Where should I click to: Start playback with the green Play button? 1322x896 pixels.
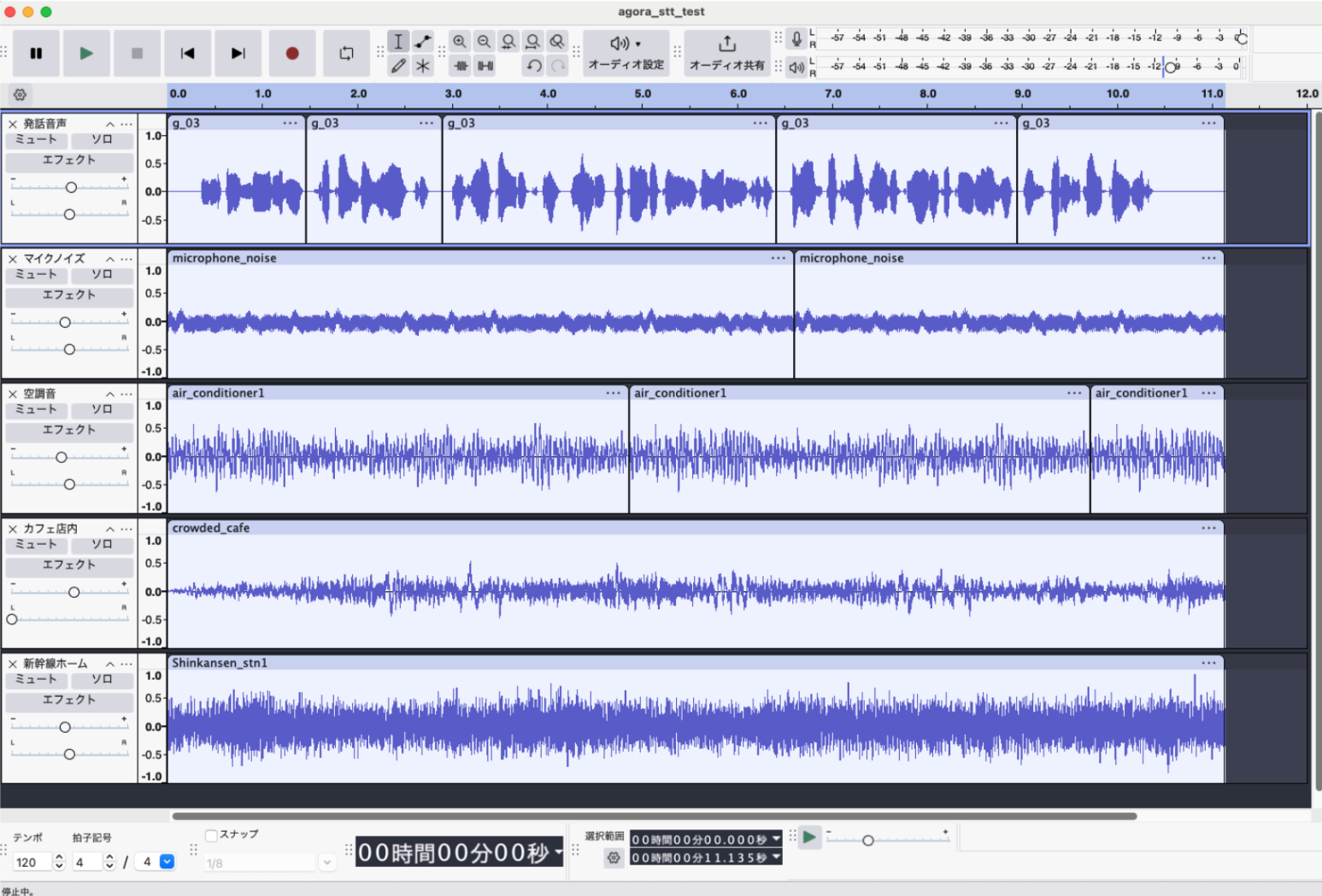click(86, 53)
